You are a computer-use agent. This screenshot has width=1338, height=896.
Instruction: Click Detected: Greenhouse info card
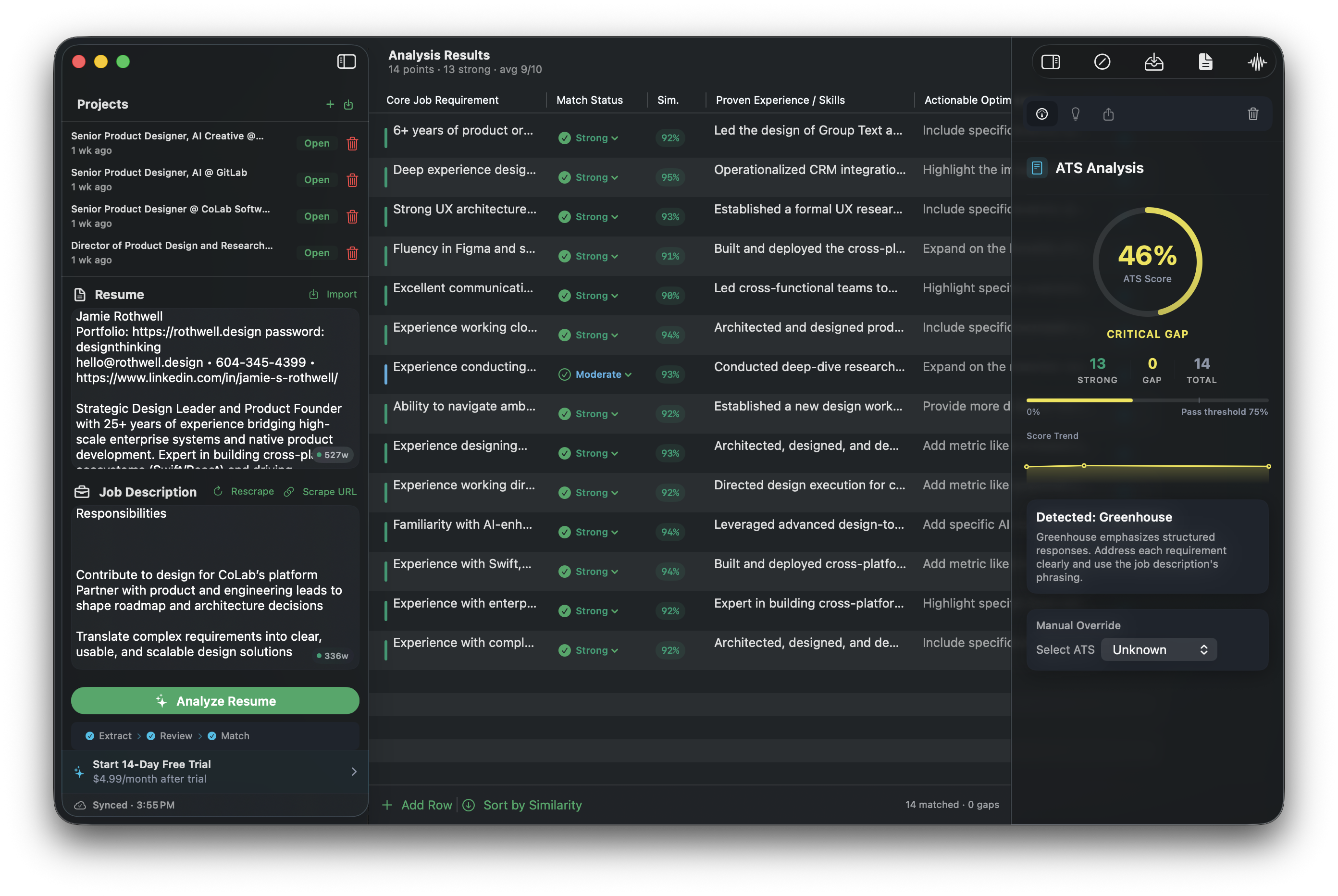coord(1147,546)
